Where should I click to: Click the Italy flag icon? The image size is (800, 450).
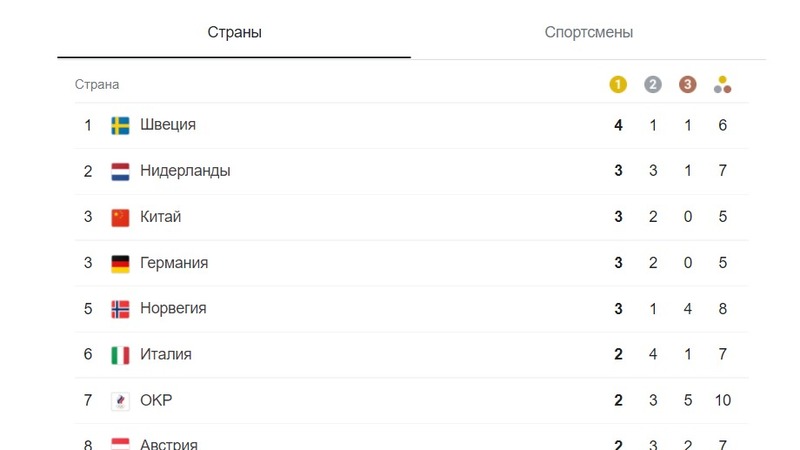pyautogui.click(x=120, y=355)
